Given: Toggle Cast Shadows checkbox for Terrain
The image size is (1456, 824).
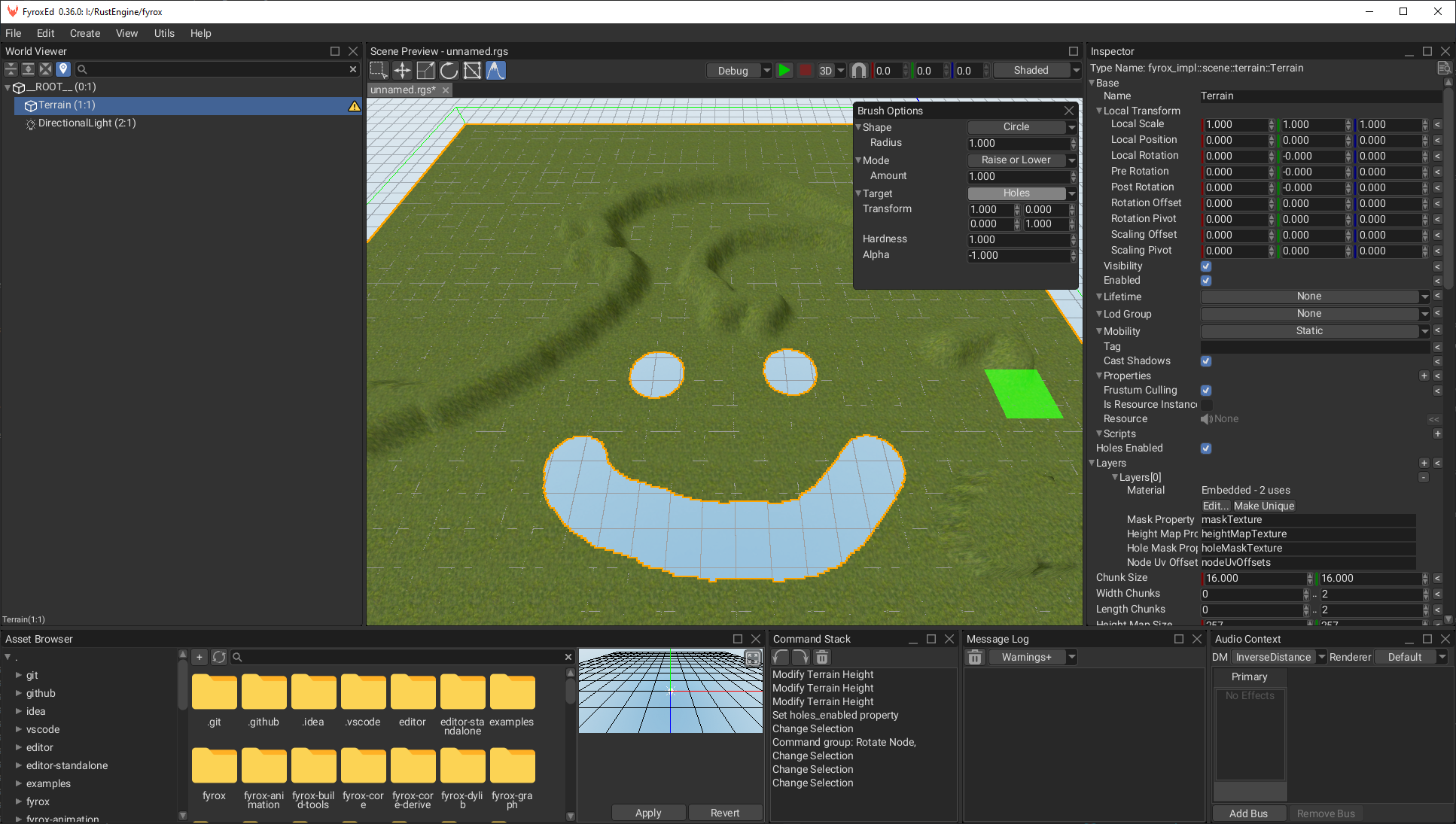Looking at the screenshot, I should [x=1207, y=361].
